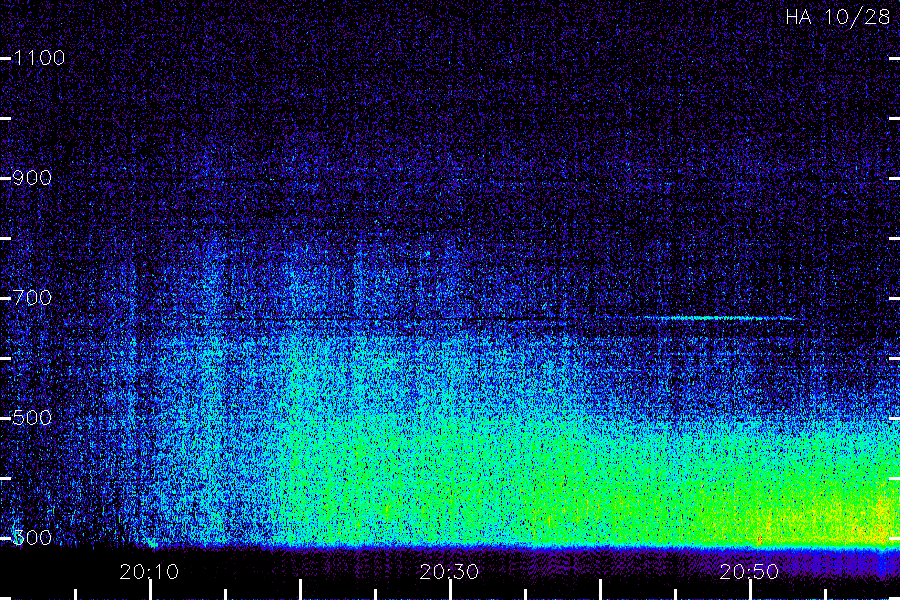Click the 20:30 time label
Image resolution: width=900 pixels, height=600 pixels.
449,572
